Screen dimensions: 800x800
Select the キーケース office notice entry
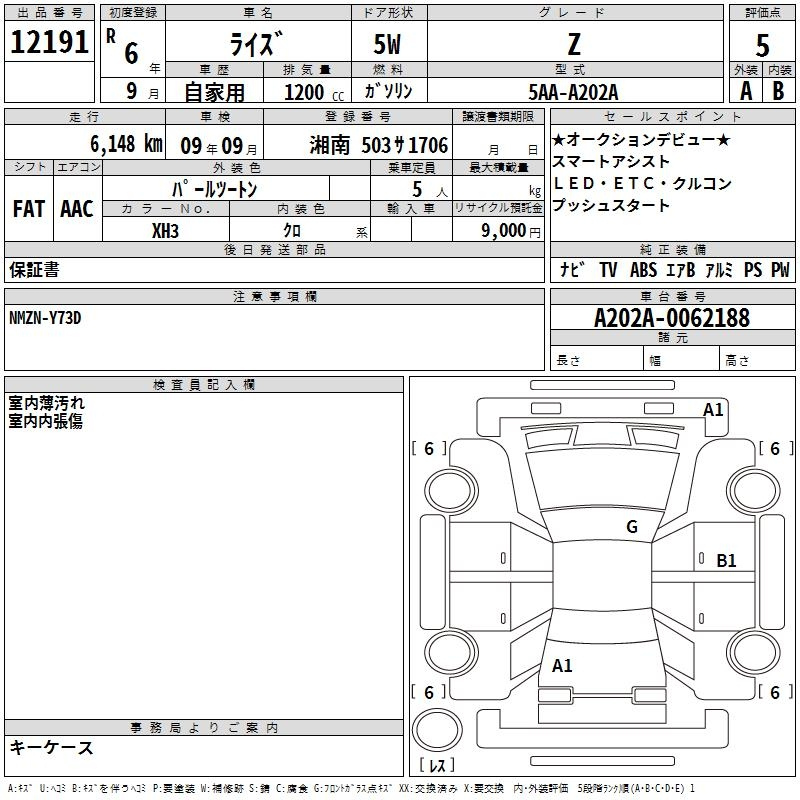[52, 747]
